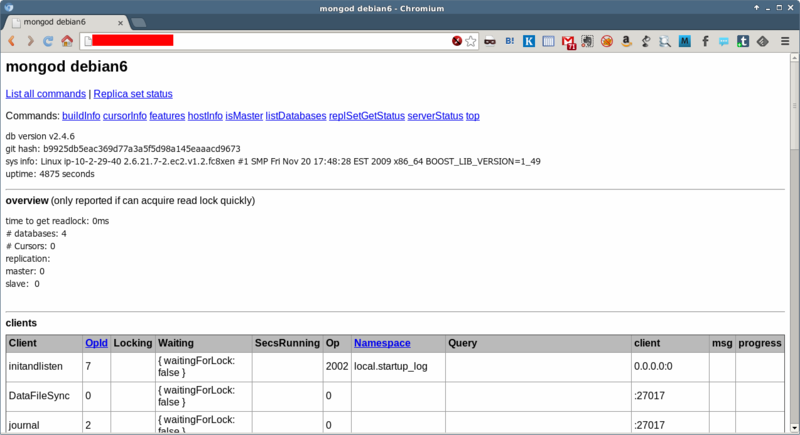This screenshot has height=435, width=800.
Task: Click the # databases: 4 line
Action: (x=36, y=234)
